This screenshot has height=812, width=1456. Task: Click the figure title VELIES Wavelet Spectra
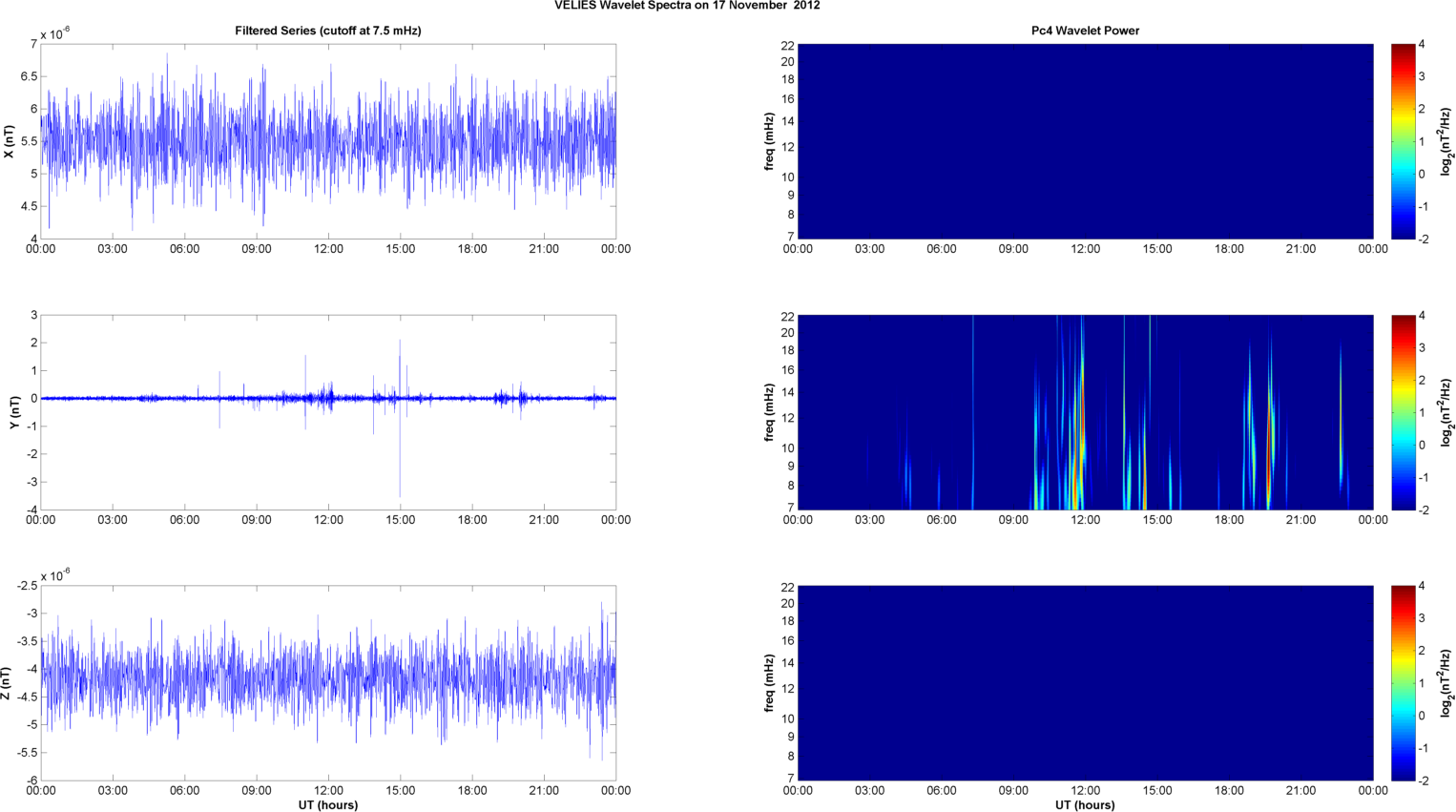[x=687, y=6]
